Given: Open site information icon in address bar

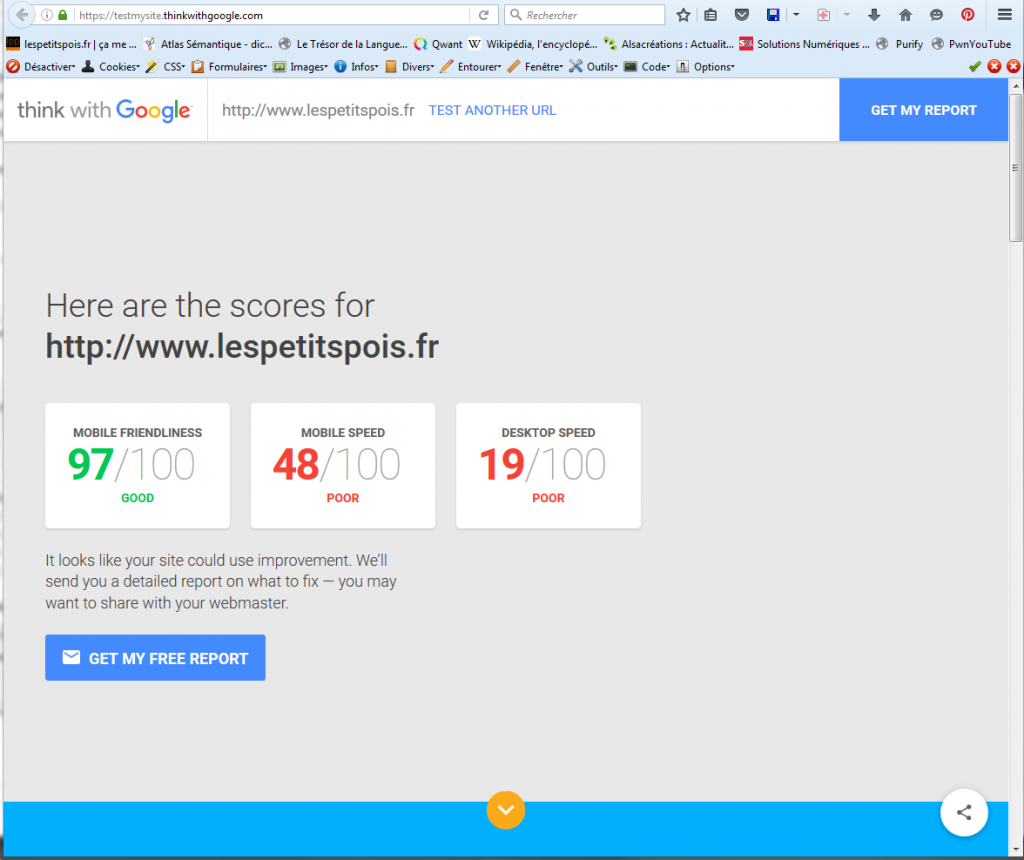Looking at the screenshot, I should pos(47,15).
